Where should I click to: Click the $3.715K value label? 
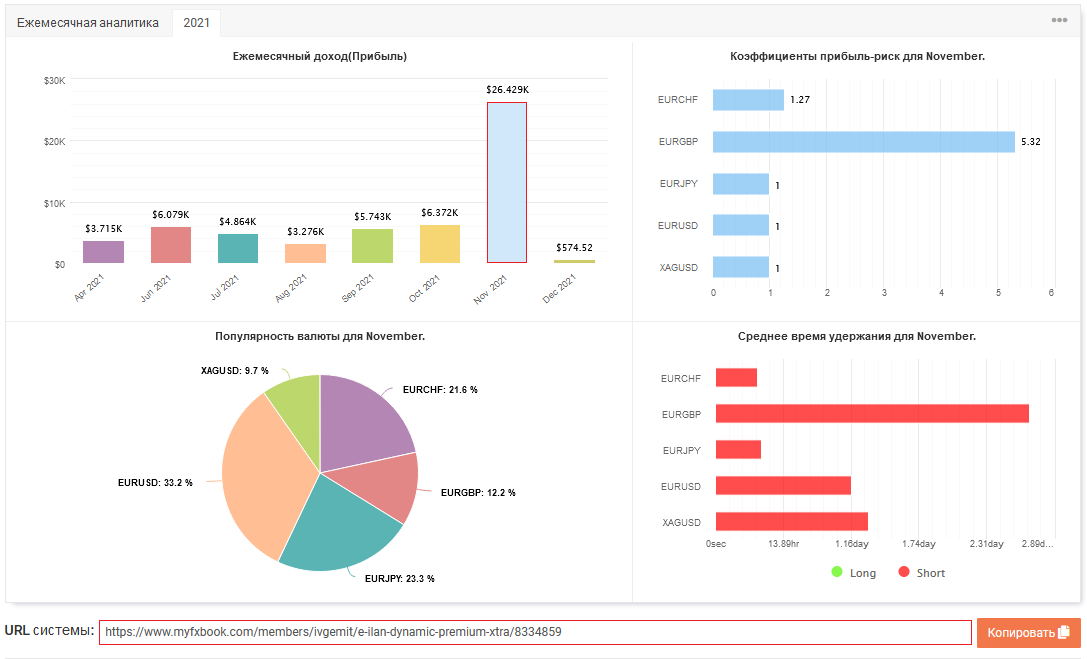103,229
